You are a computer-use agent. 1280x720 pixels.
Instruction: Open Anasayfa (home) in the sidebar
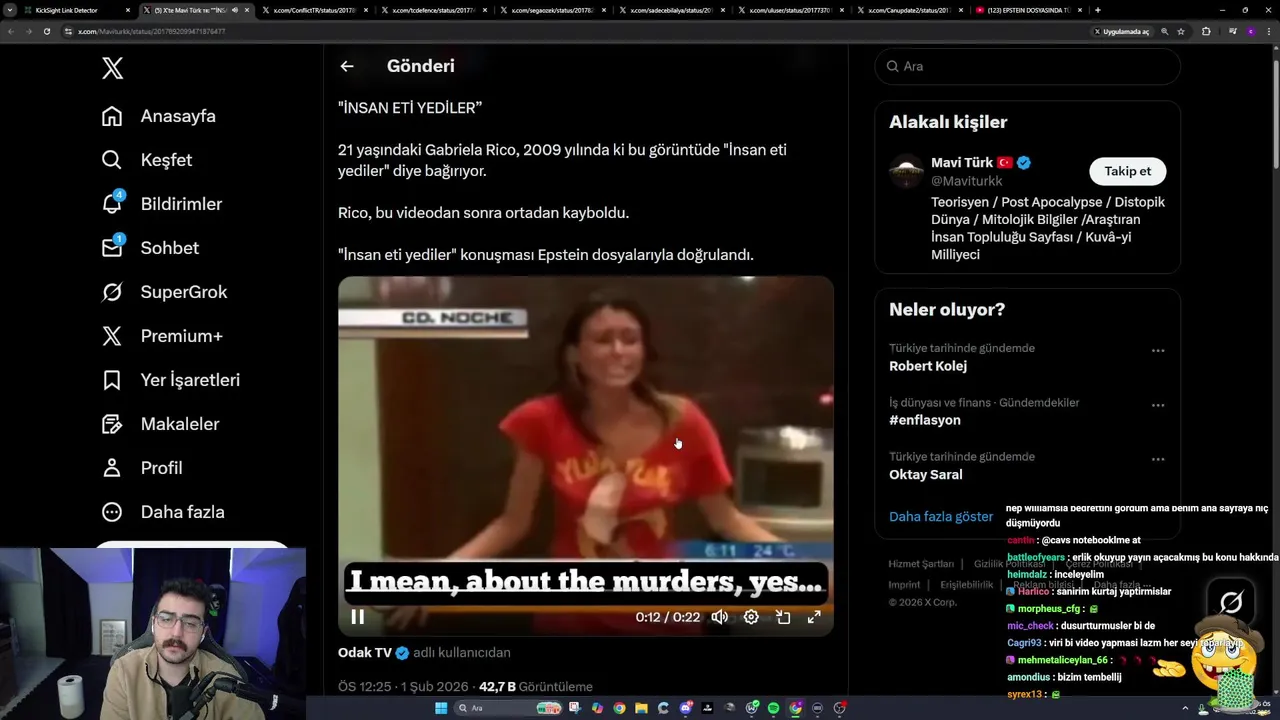click(159, 116)
